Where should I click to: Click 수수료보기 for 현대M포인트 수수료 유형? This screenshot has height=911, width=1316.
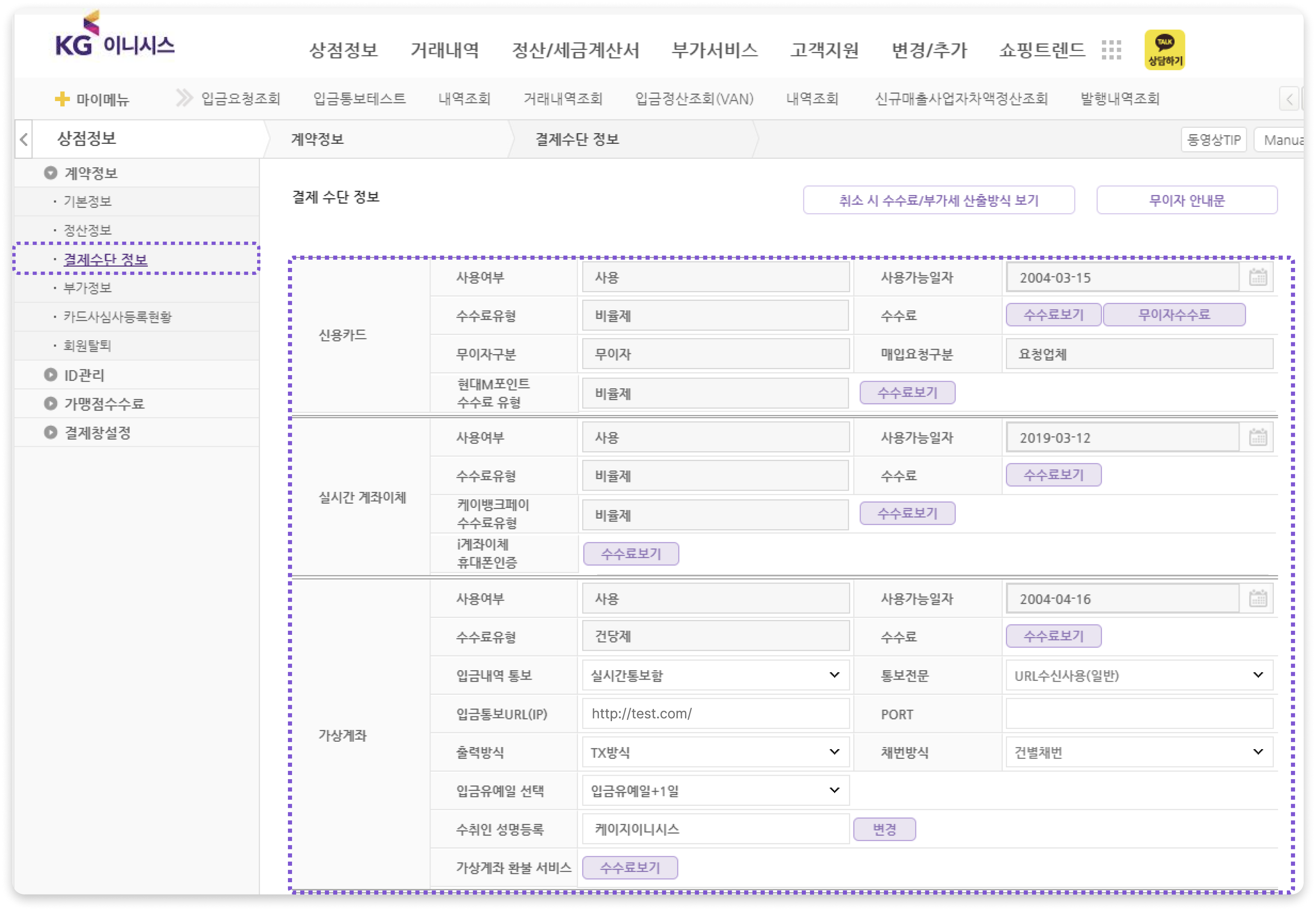[908, 393]
